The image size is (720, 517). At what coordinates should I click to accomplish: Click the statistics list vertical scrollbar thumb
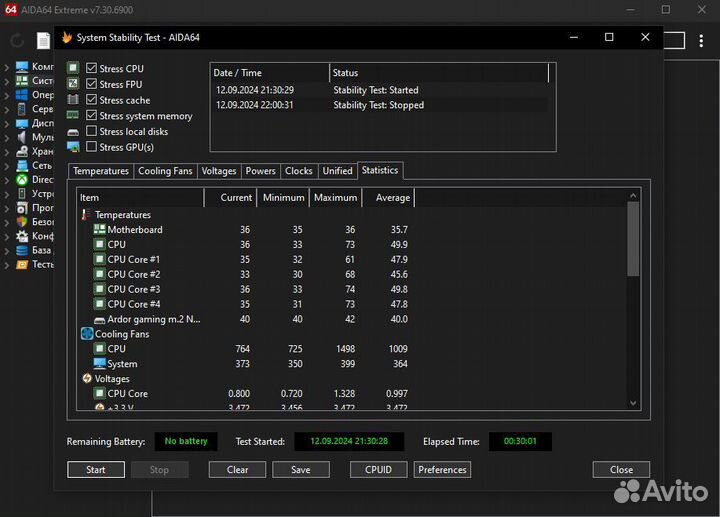633,239
